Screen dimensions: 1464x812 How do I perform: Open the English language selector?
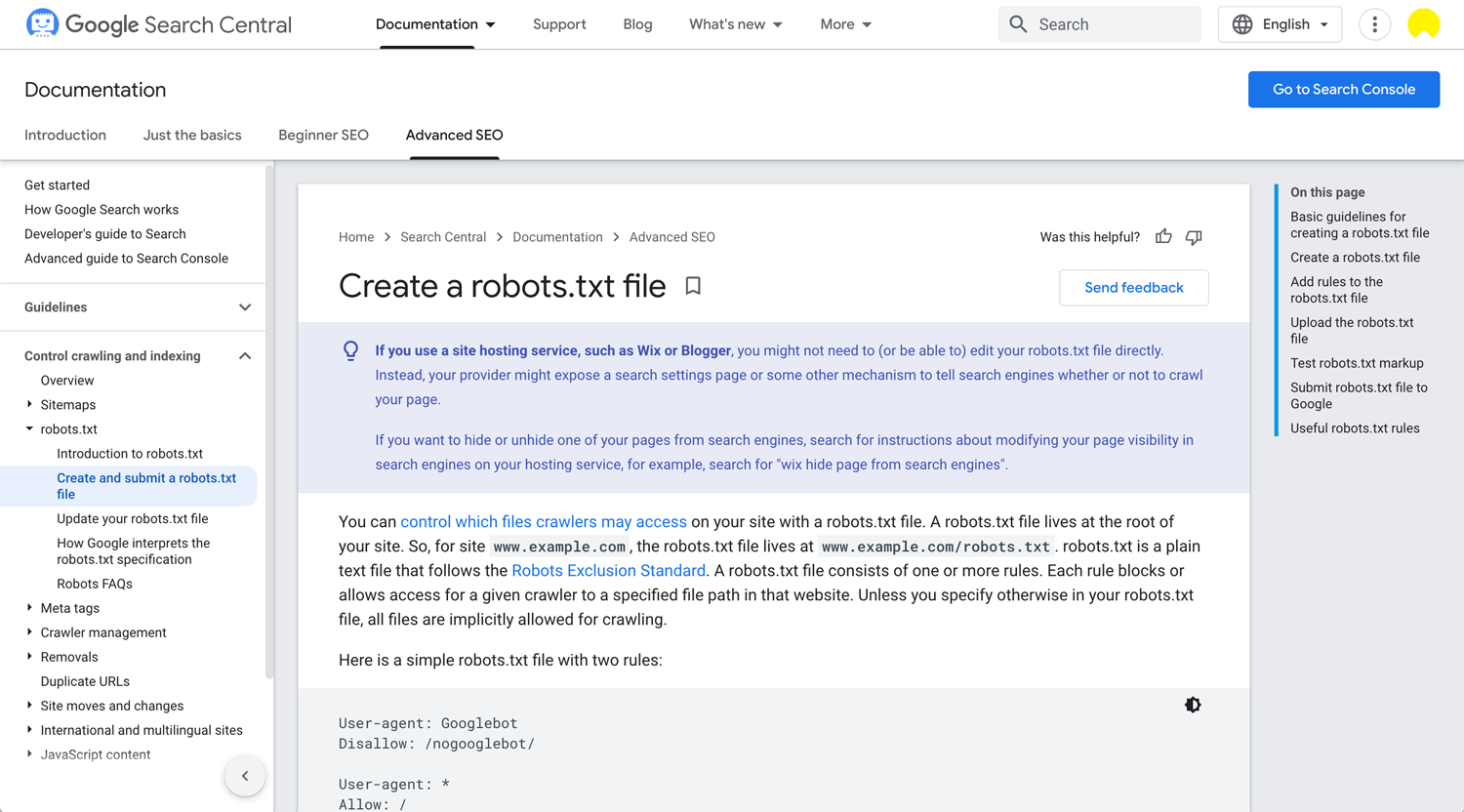pyautogui.click(x=1280, y=24)
